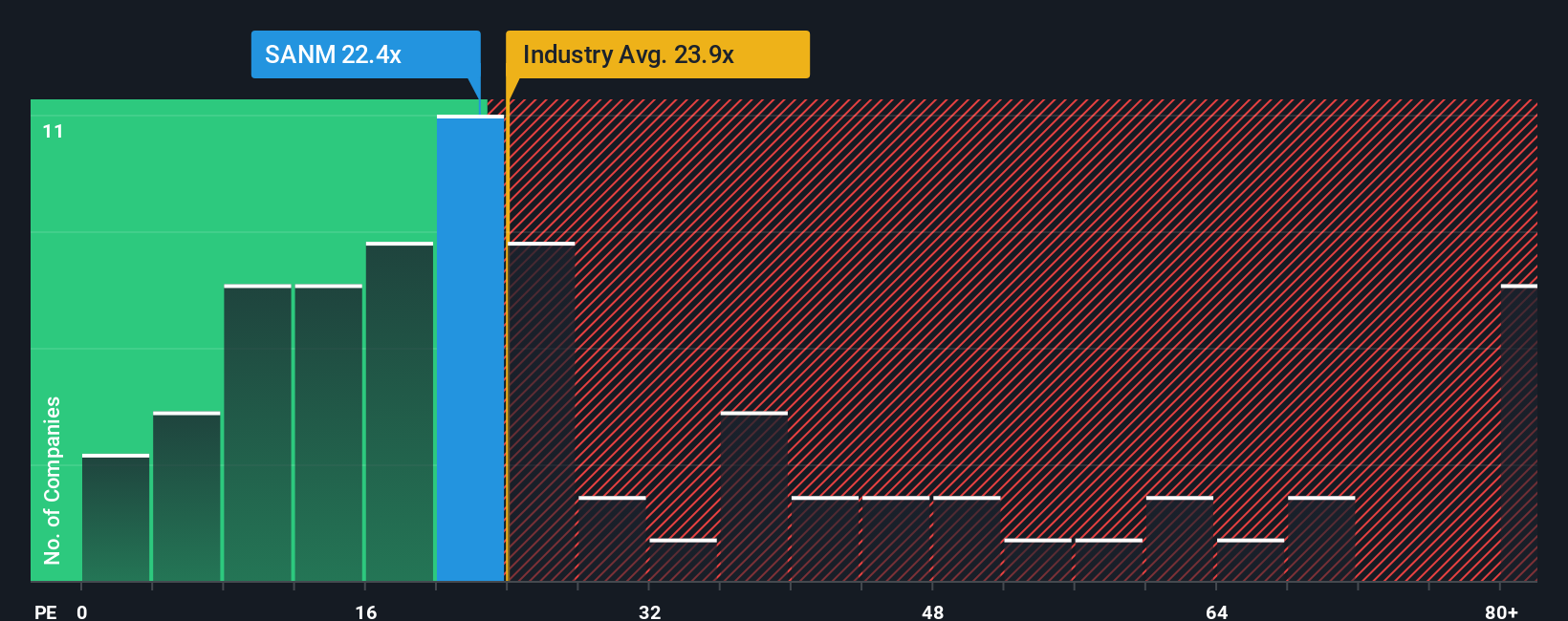
Task: Click the x-axis label 64
Action: coord(1216,611)
